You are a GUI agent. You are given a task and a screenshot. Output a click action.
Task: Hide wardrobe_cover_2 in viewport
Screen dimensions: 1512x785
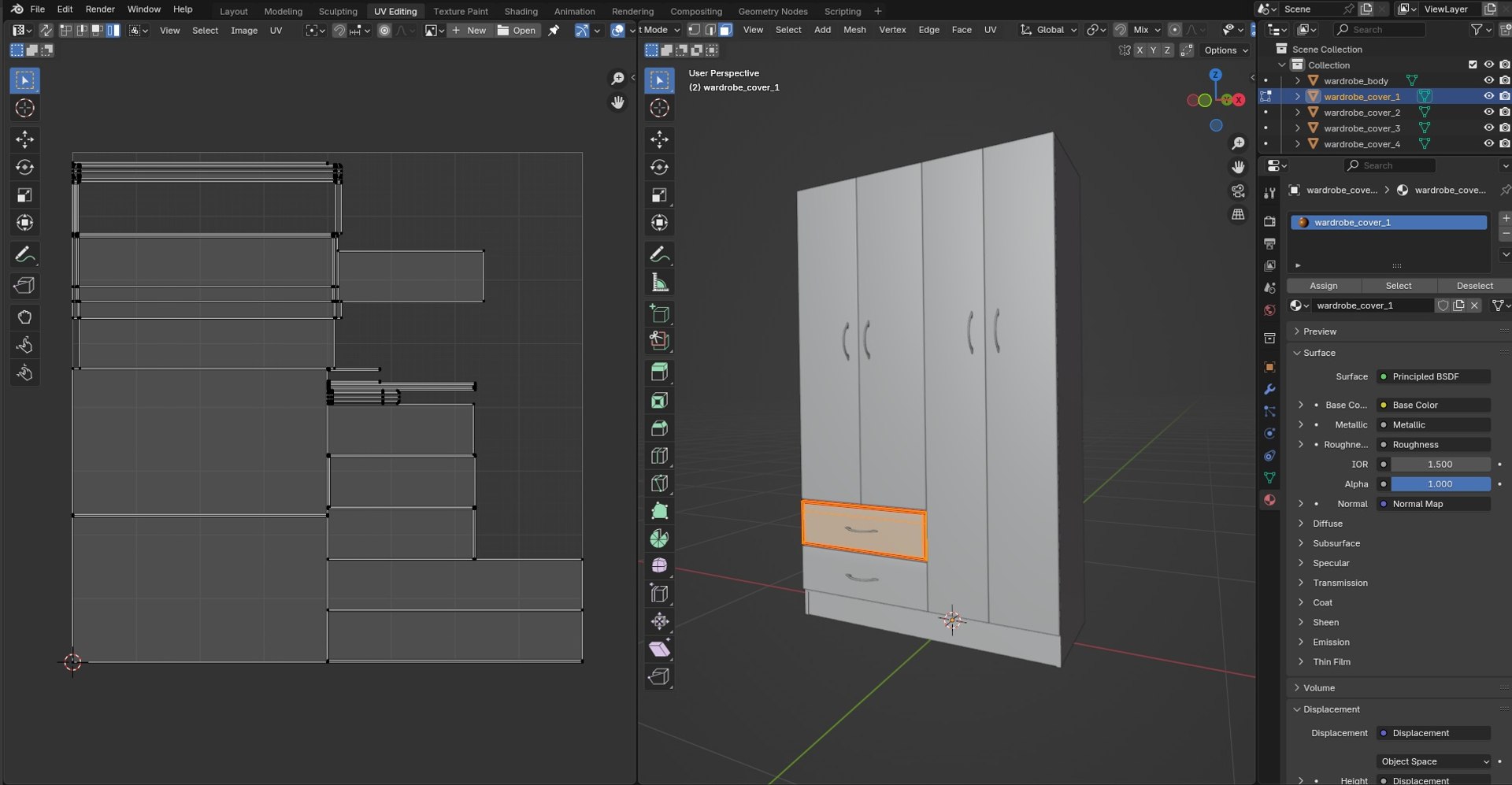[x=1488, y=112]
